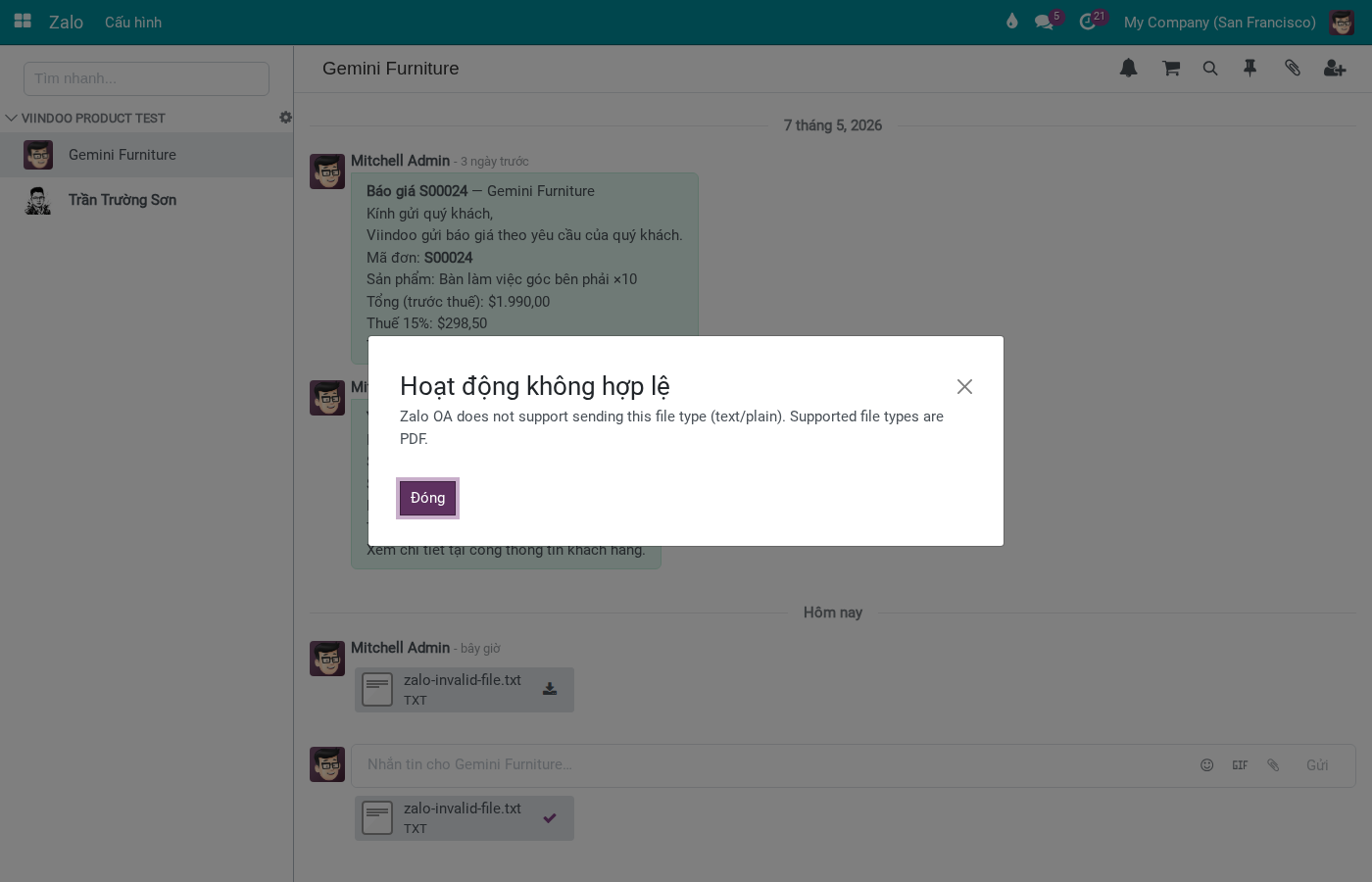The image size is (1372, 882).
Task: Click the message input for Gemini Furniture
Action: click(x=774, y=765)
